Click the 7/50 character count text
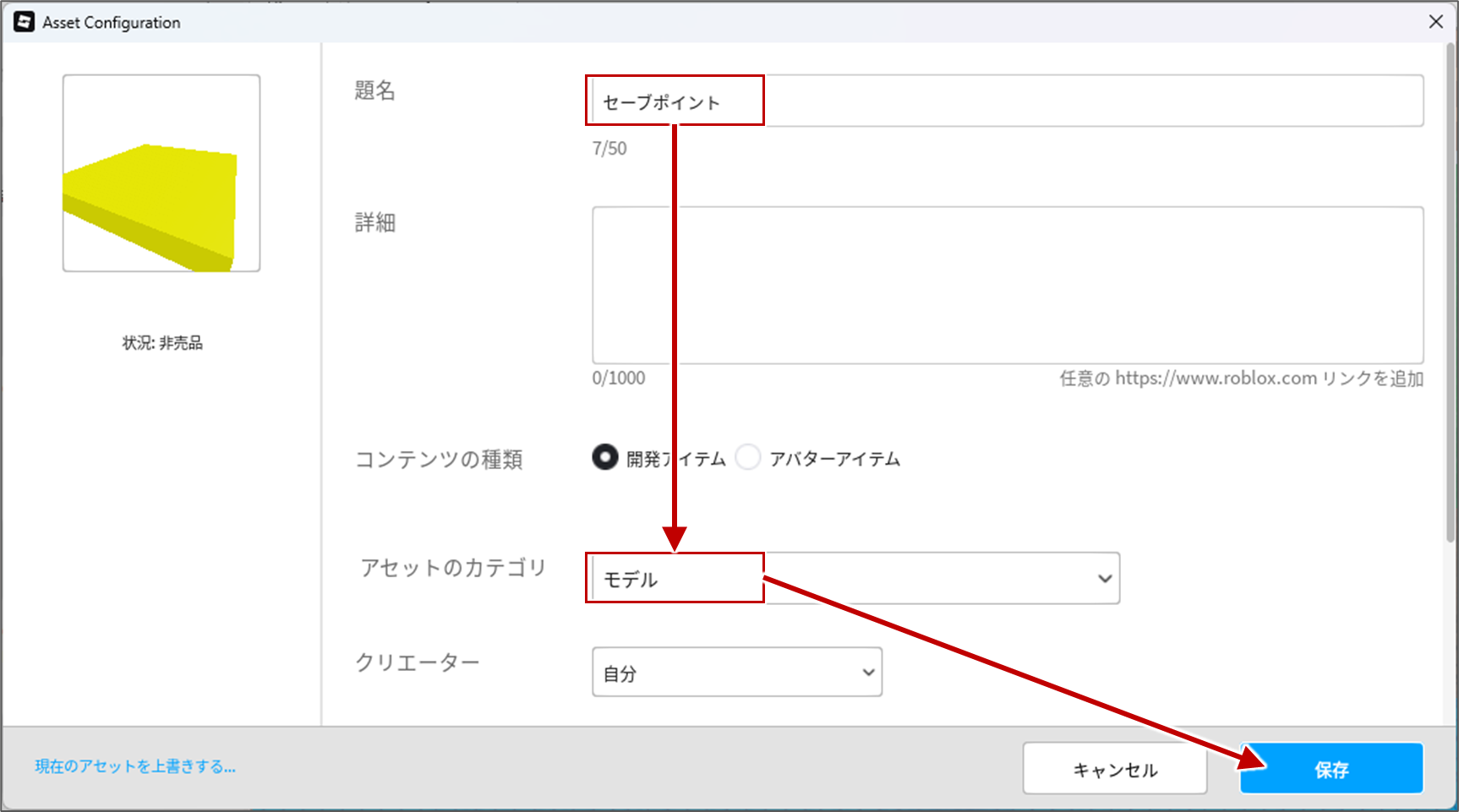The height and width of the screenshot is (812, 1459). [609, 149]
